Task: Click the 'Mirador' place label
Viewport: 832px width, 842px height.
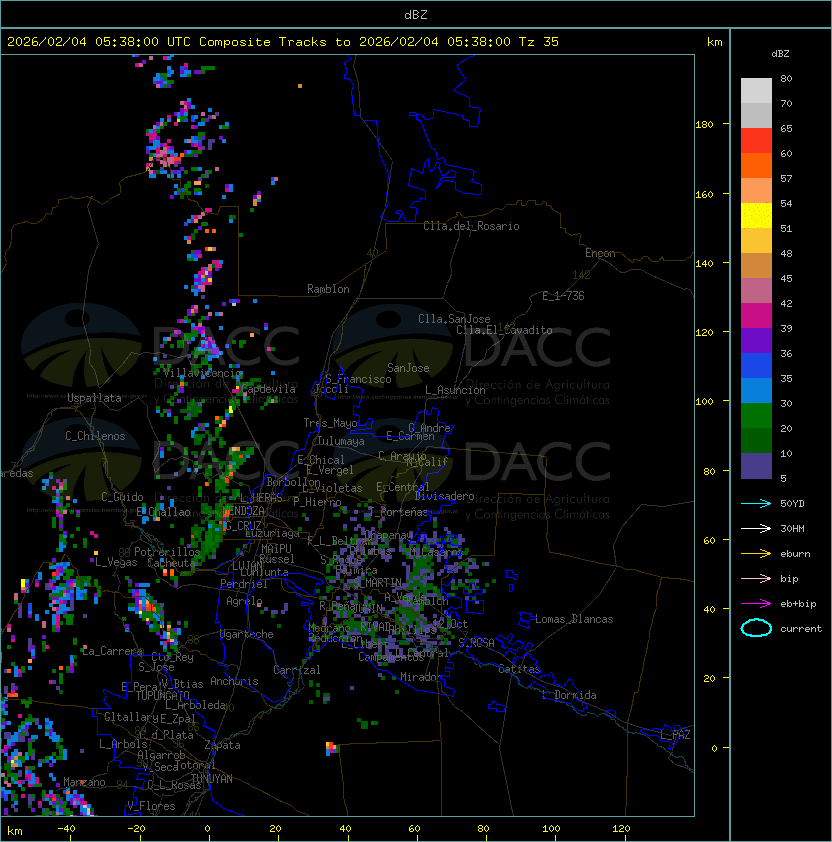Action: [x=422, y=677]
